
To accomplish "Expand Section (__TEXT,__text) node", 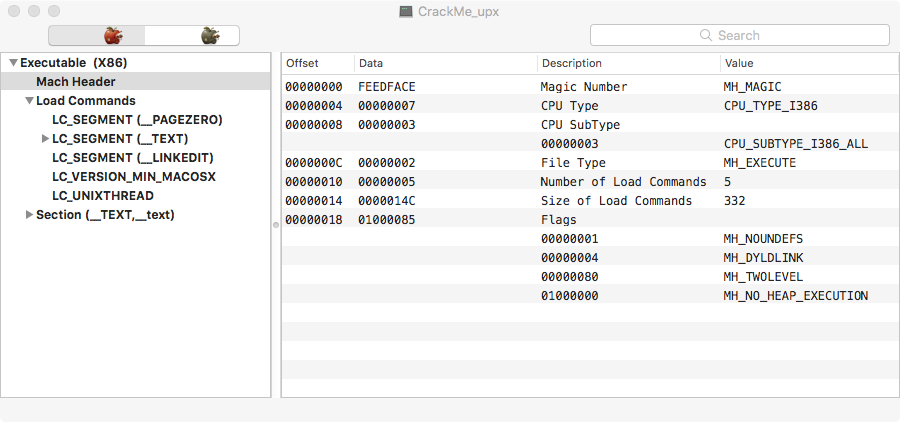I will [x=29, y=215].
